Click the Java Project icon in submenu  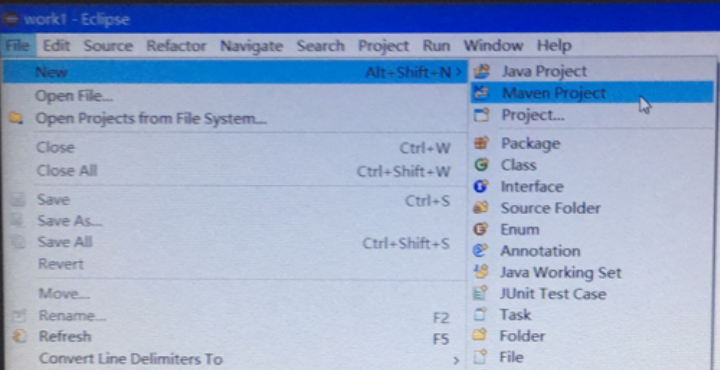[x=481, y=71]
